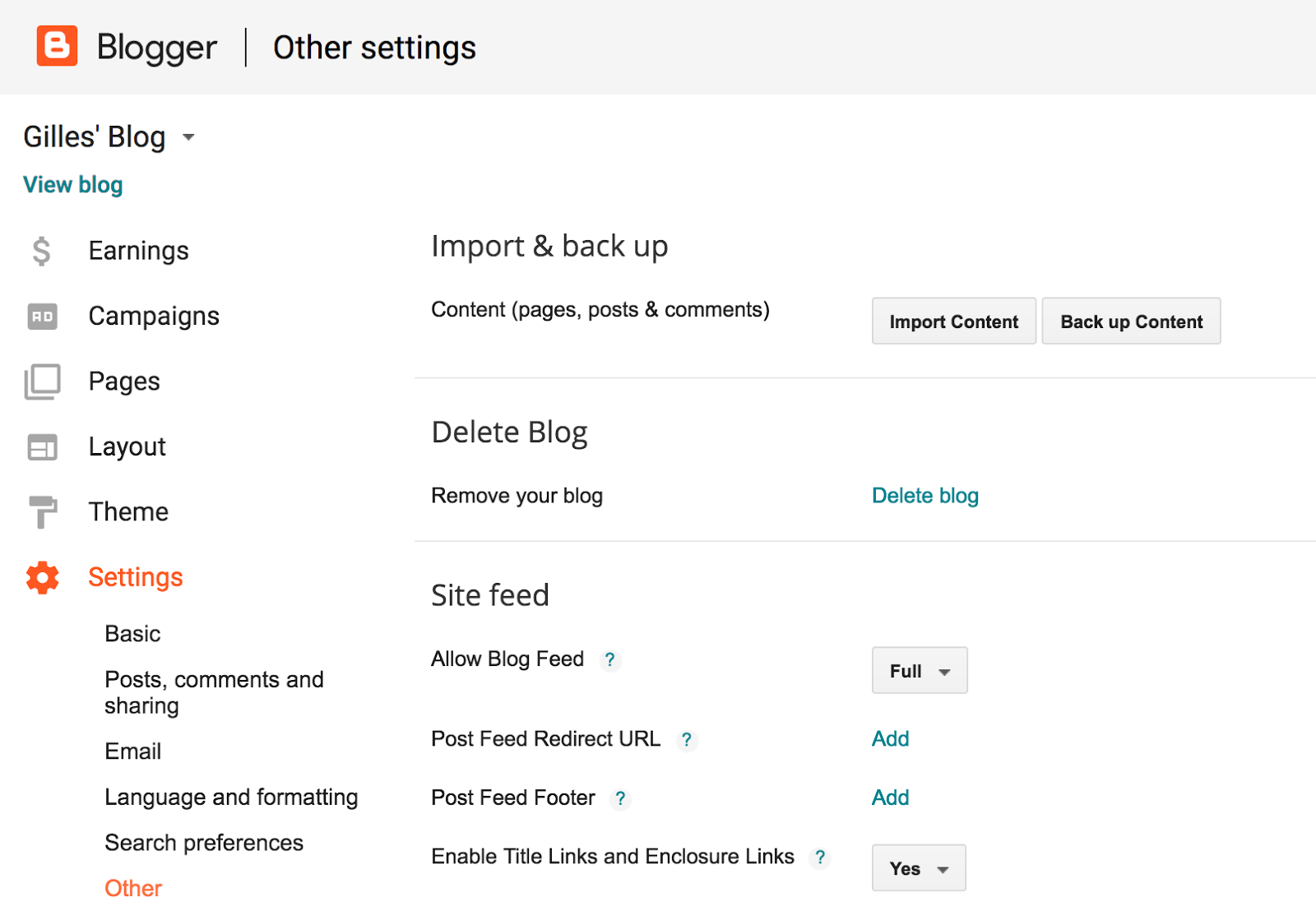This screenshot has height=911, width=1316.
Task: Click the orange Blogger logo icon
Action: point(57,46)
